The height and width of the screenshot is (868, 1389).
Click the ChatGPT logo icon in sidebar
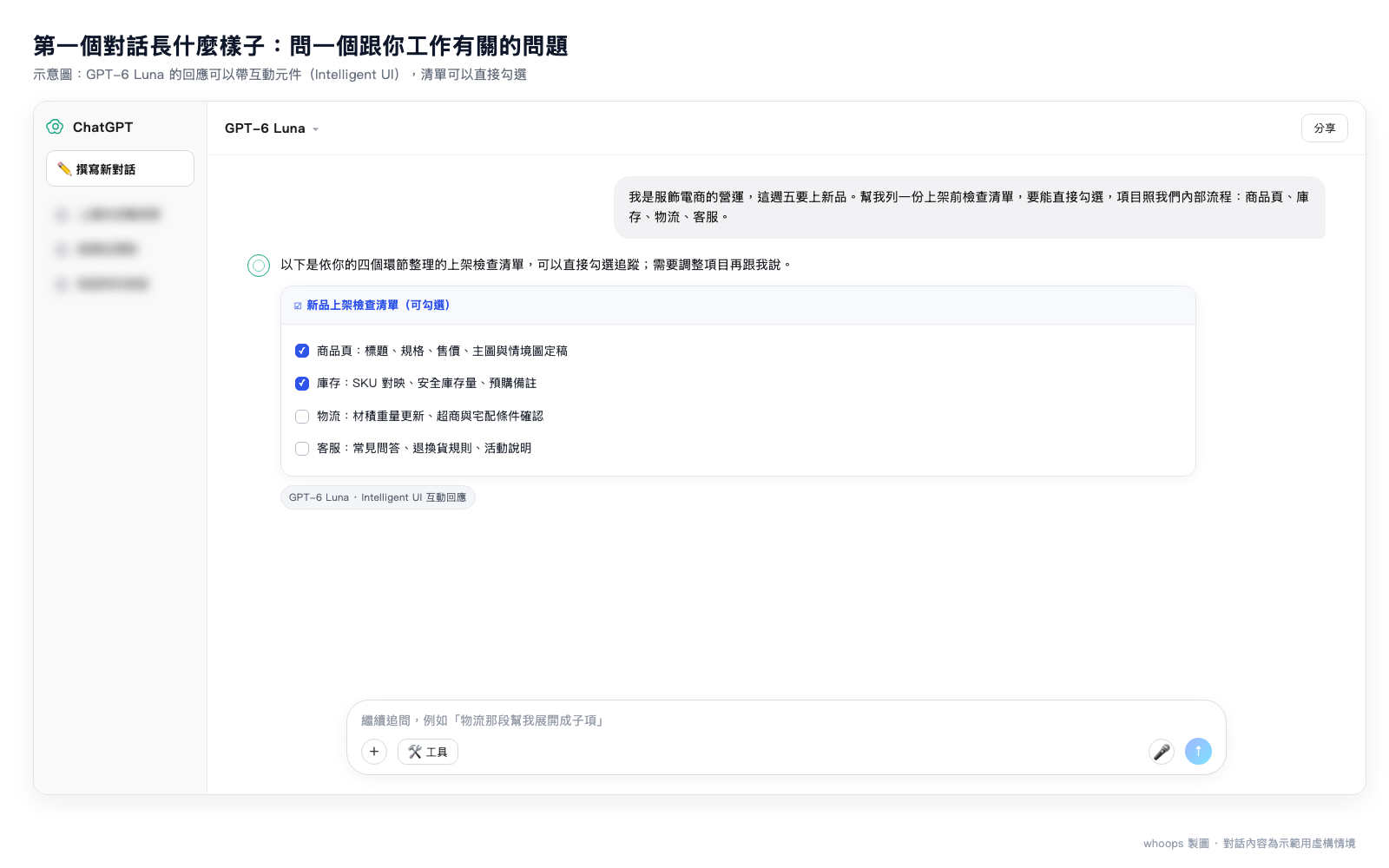pos(55,127)
